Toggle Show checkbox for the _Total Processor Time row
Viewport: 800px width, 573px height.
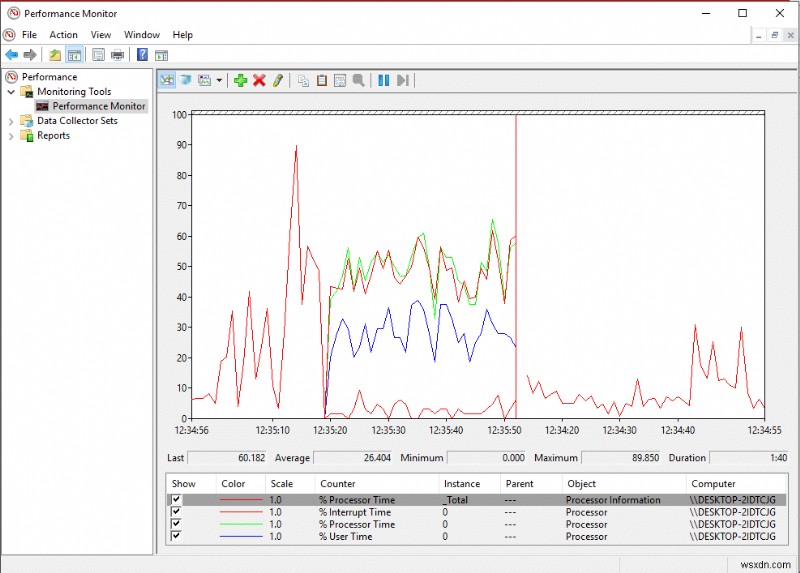[x=177, y=500]
